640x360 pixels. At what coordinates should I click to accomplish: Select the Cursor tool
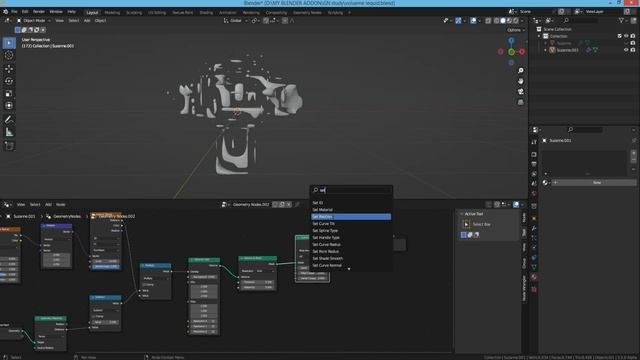click(x=9, y=55)
